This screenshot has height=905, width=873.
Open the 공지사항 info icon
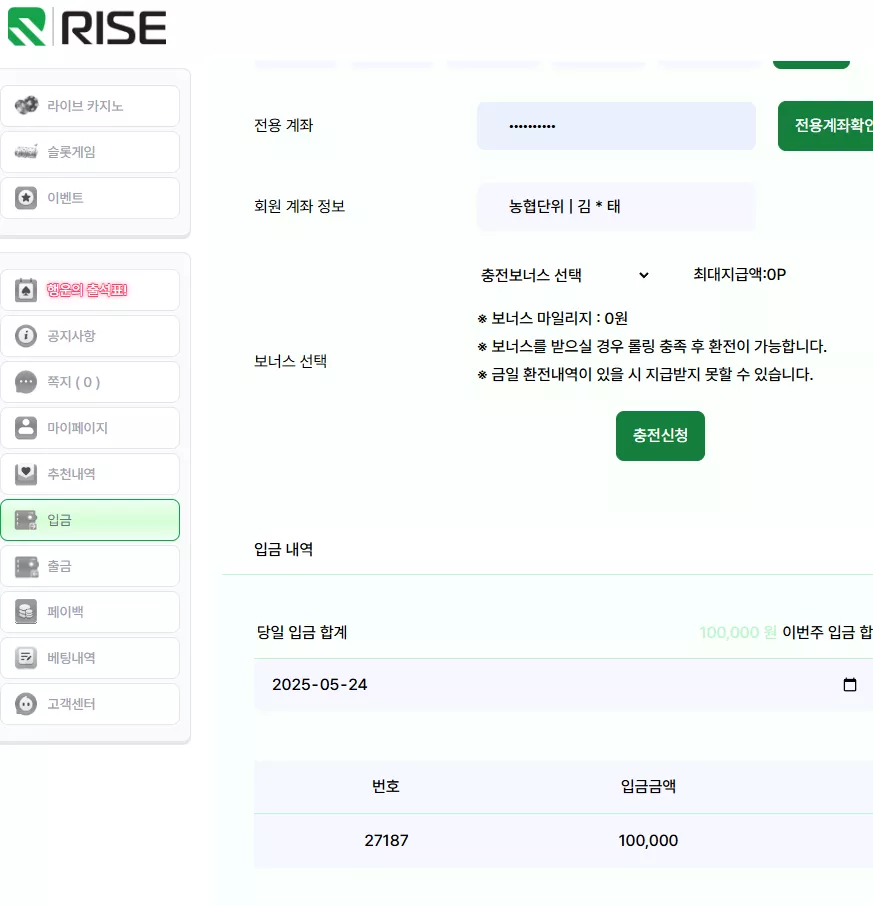(x=26, y=336)
